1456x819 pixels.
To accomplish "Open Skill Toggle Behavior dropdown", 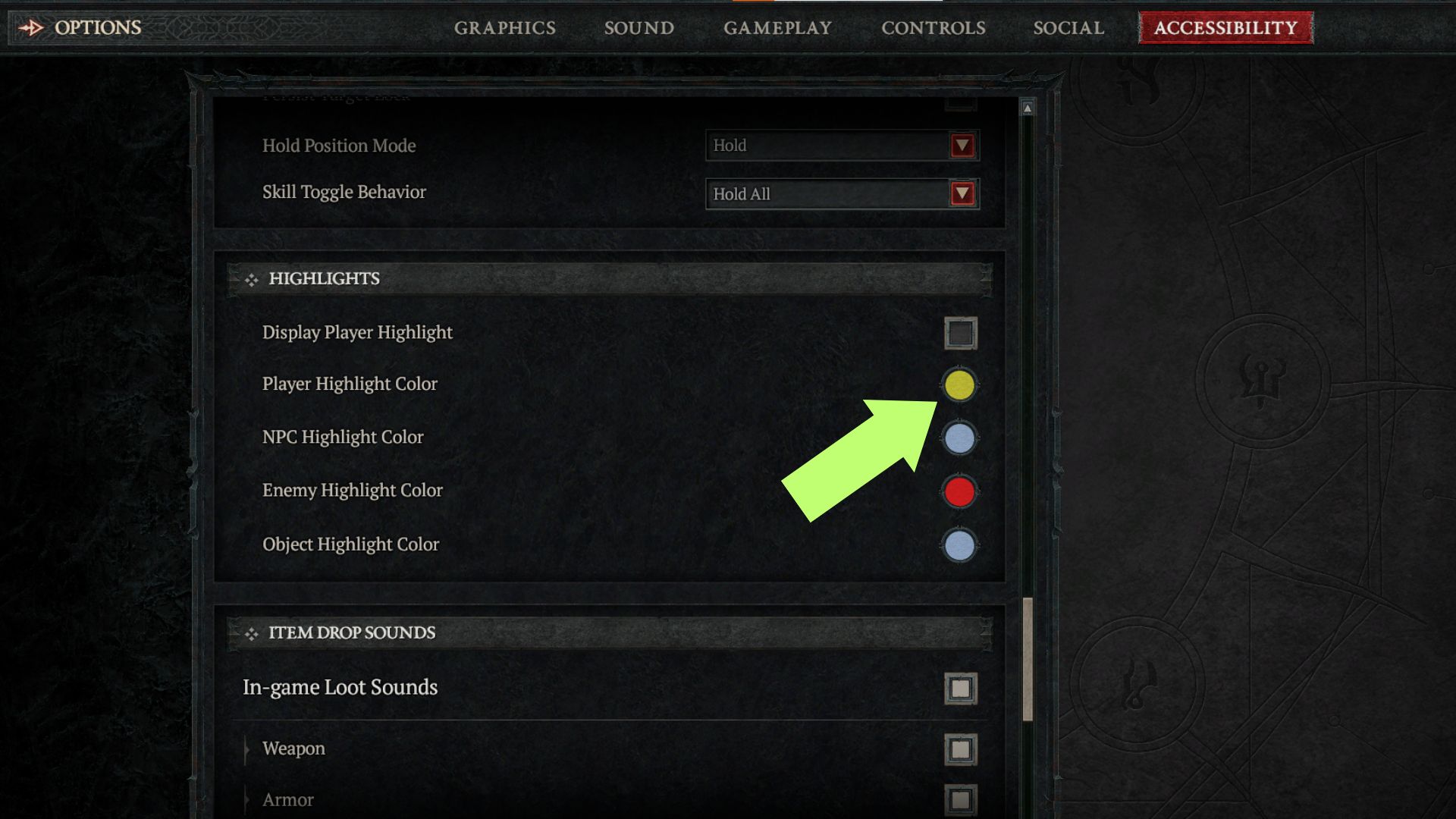I will click(962, 193).
